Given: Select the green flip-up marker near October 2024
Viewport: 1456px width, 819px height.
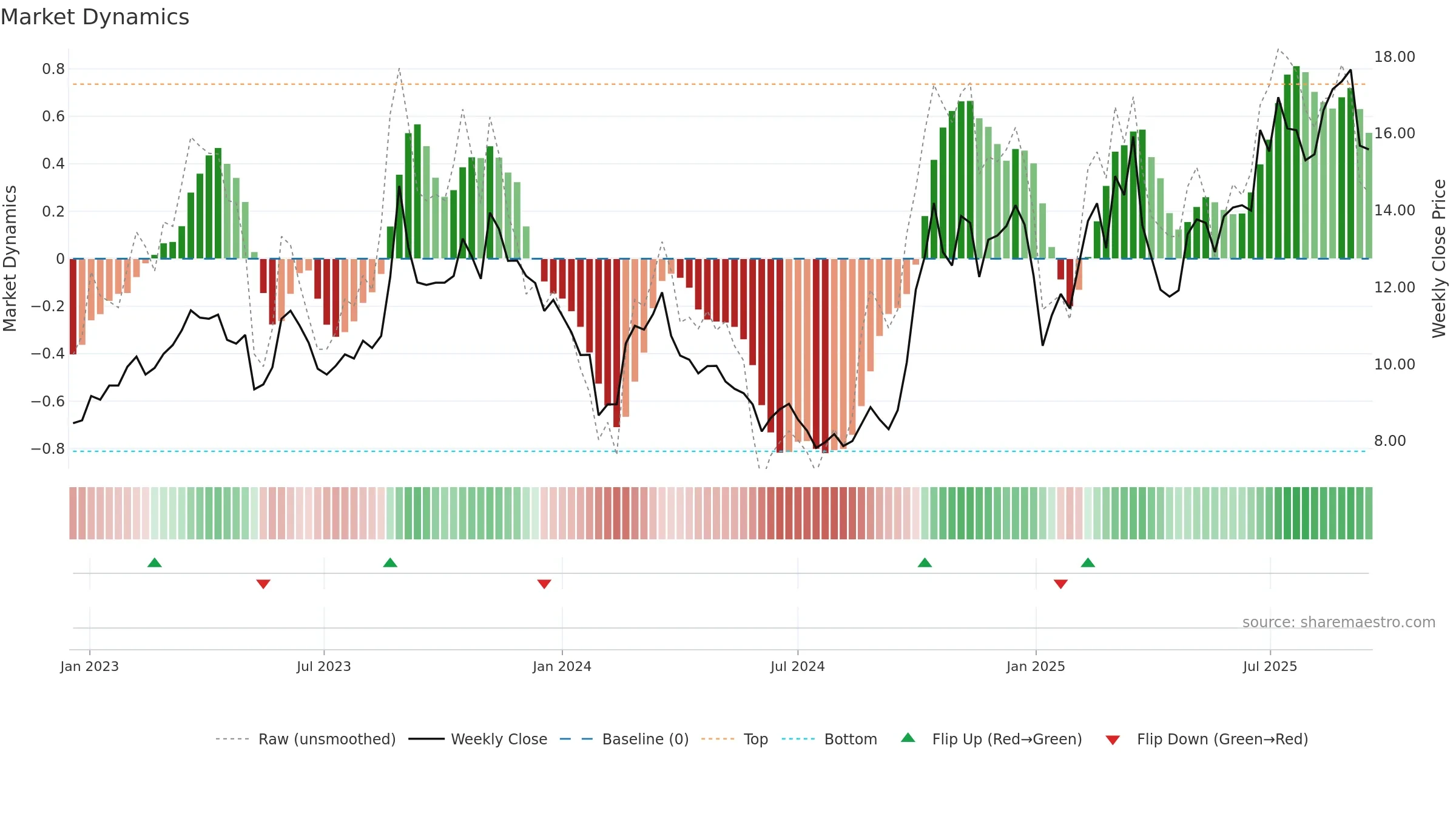Looking at the screenshot, I should (x=925, y=562).
